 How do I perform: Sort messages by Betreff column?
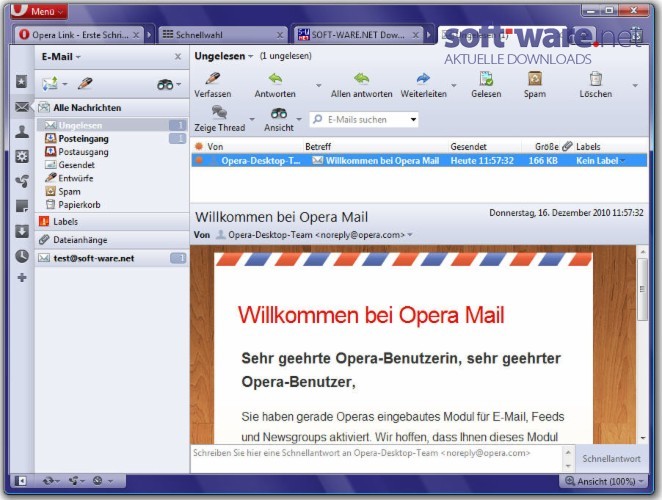[375, 147]
